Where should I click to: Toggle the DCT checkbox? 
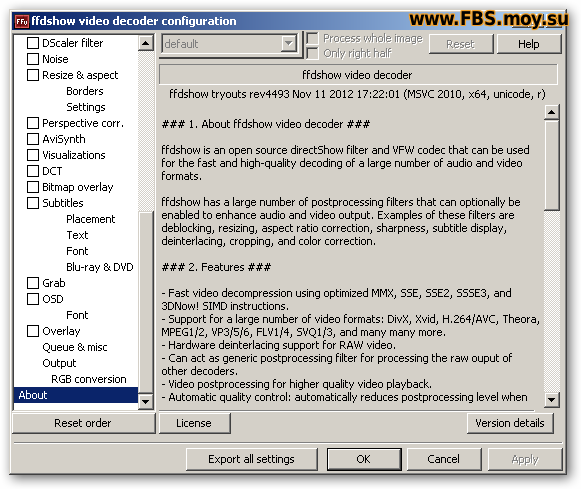tap(33, 171)
